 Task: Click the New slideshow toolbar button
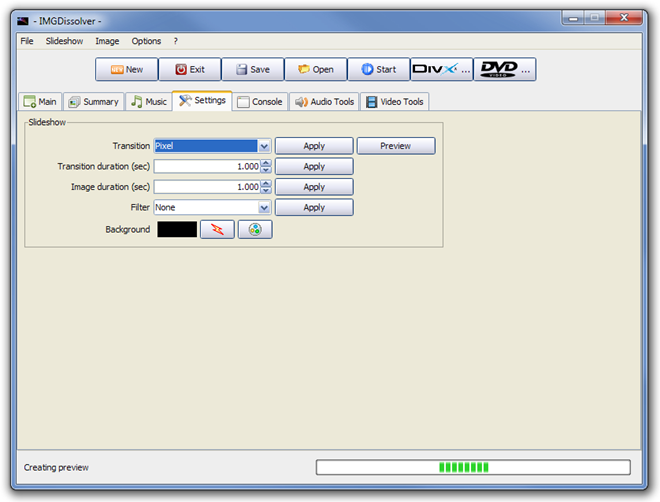pyautogui.click(x=127, y=69)
